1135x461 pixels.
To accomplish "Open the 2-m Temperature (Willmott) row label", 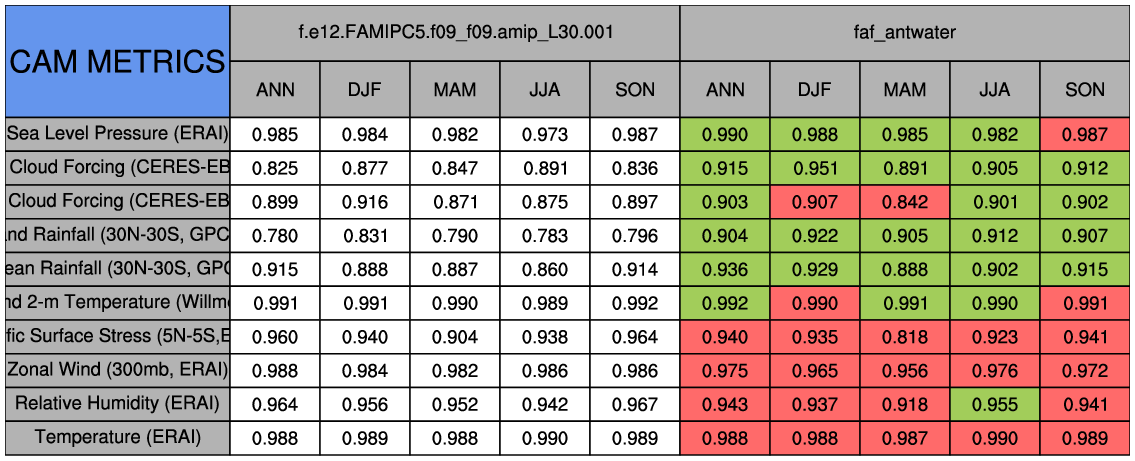I will pyautogui.click(x=117, y=303).
